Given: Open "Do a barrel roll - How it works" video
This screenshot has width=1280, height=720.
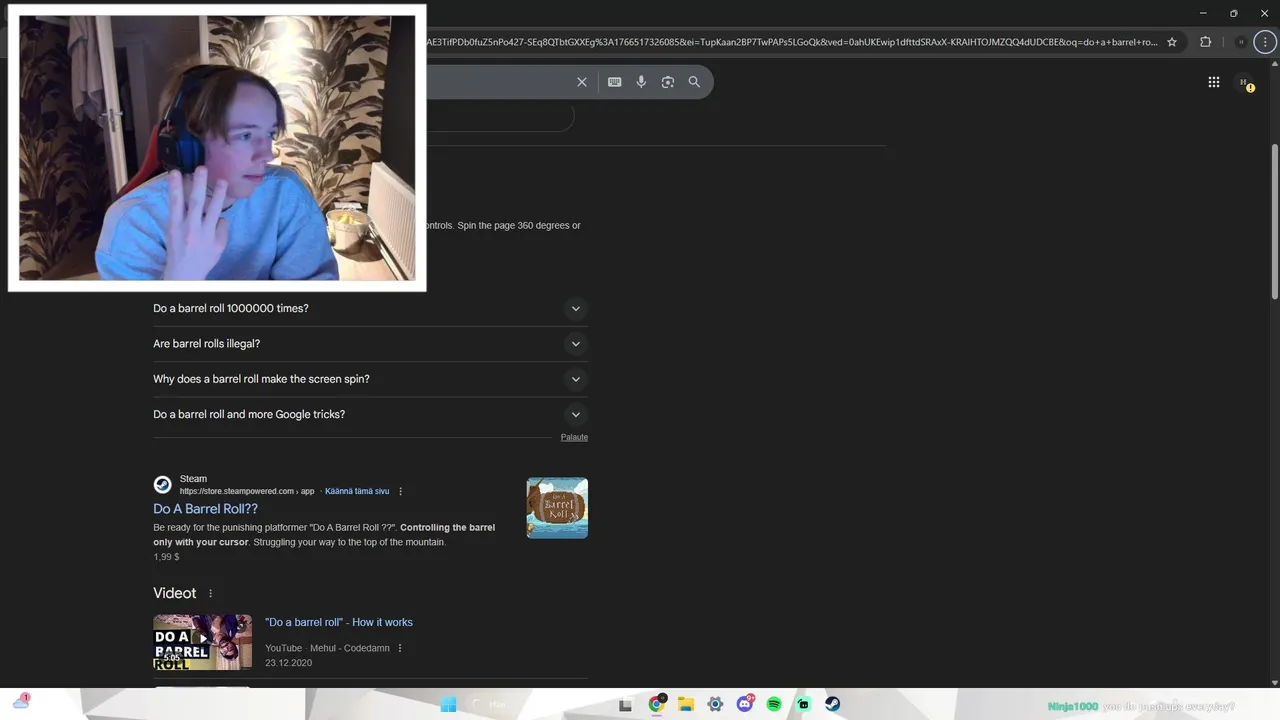Looking at the screenshot, I should [x=339, y=622].
